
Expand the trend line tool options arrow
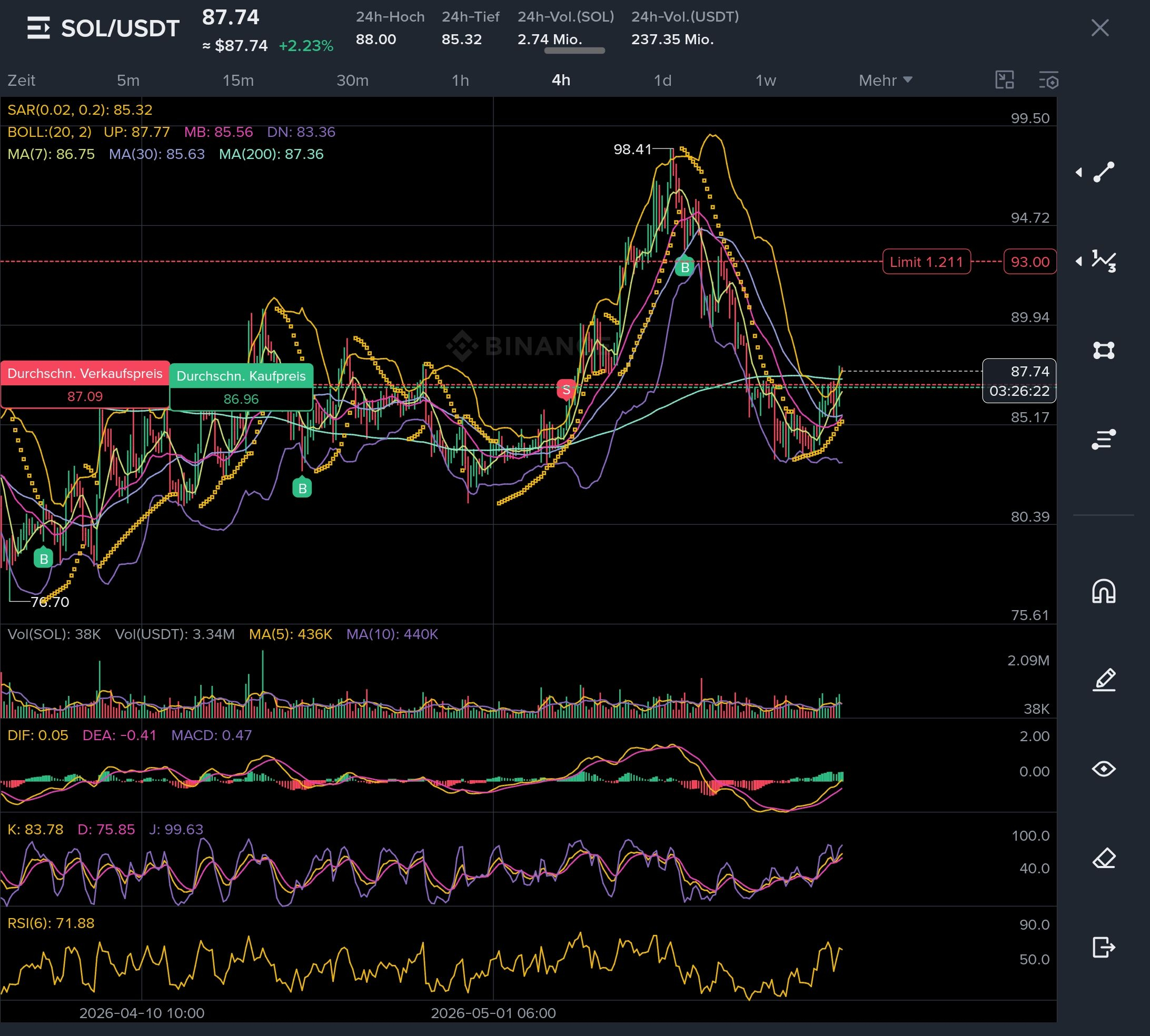click(1079, 173)
